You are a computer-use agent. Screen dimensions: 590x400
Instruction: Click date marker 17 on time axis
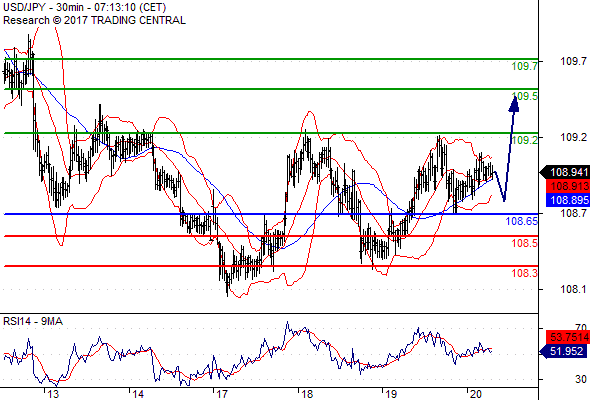(222, 394)
